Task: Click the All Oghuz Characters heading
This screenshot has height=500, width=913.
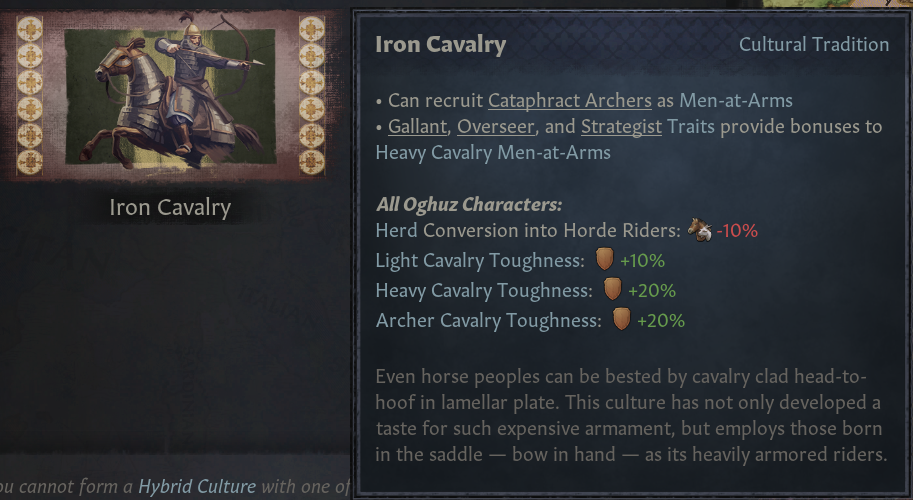Action: (469, 205)
